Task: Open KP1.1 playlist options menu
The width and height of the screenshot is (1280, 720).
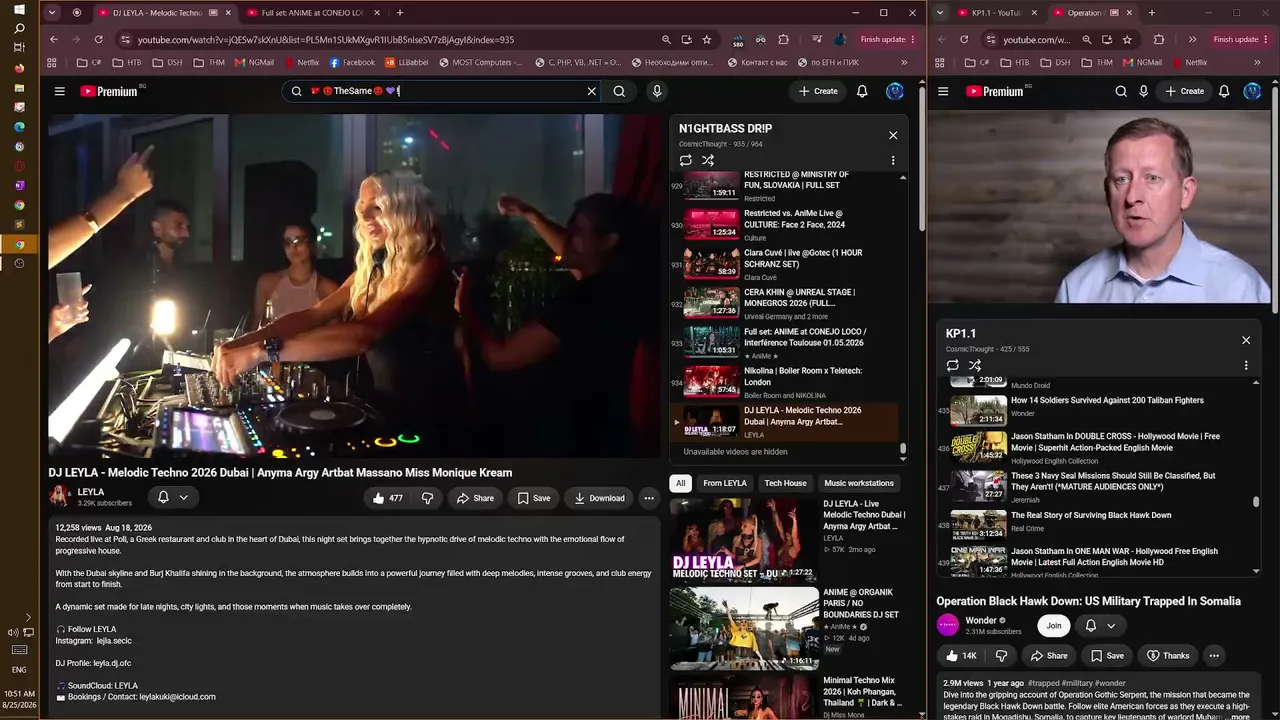Action: pos(1246,365)
